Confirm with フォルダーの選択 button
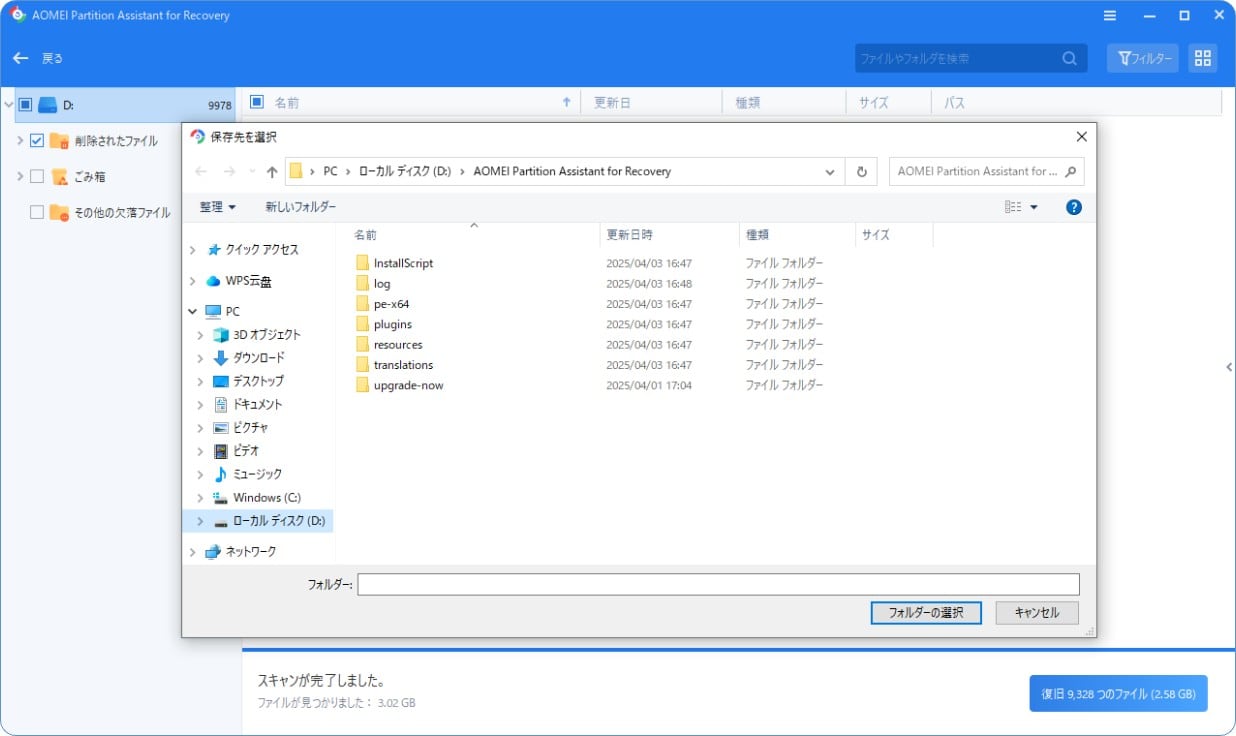 point(926,613)
